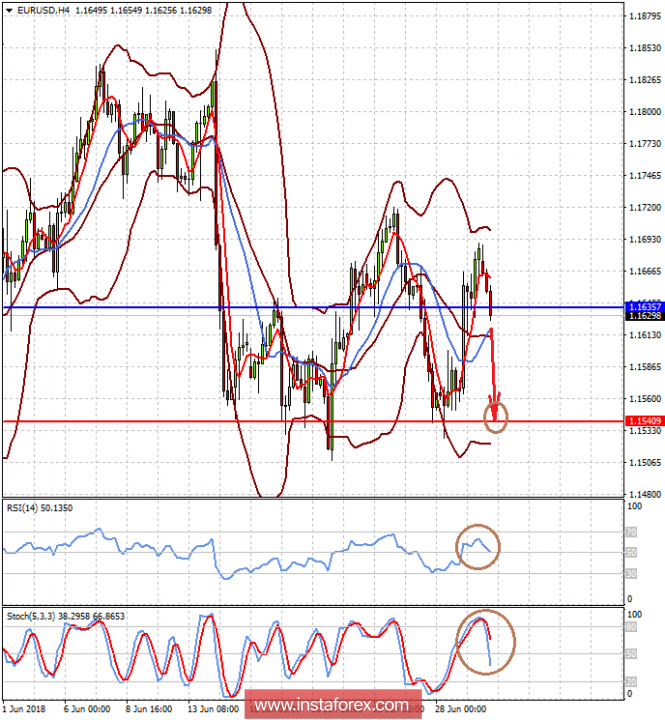Screen dimensions: 665x720
Task: Click the brown circle at price target
Action: [x=495, y=416]
